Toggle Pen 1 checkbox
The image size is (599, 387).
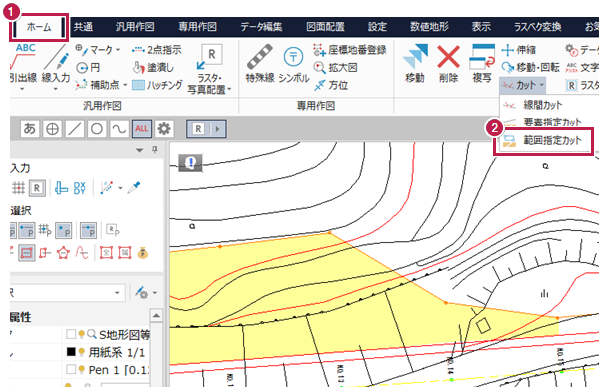coord(71,369)
